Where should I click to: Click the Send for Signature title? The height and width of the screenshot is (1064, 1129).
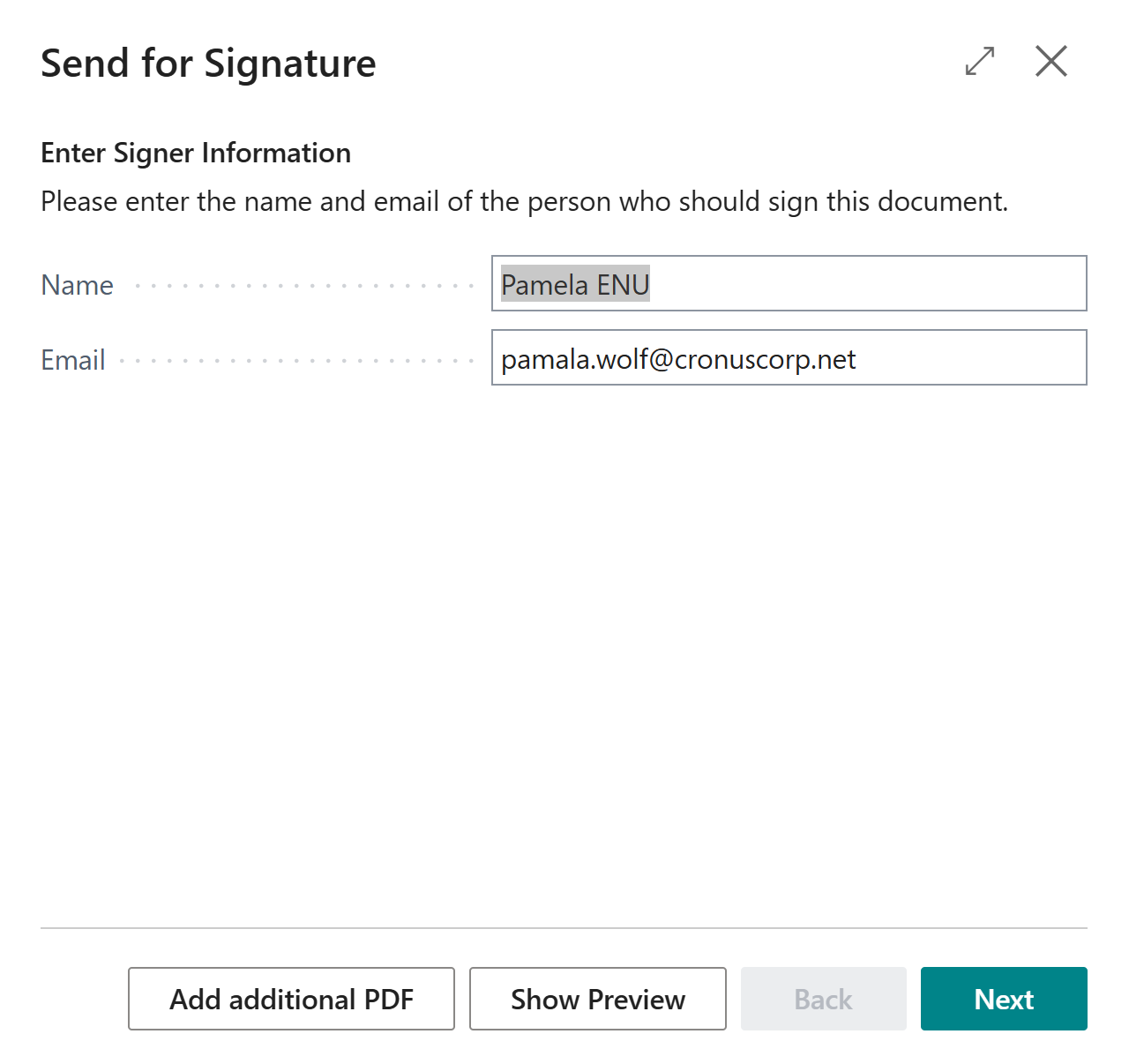(208, 64)
